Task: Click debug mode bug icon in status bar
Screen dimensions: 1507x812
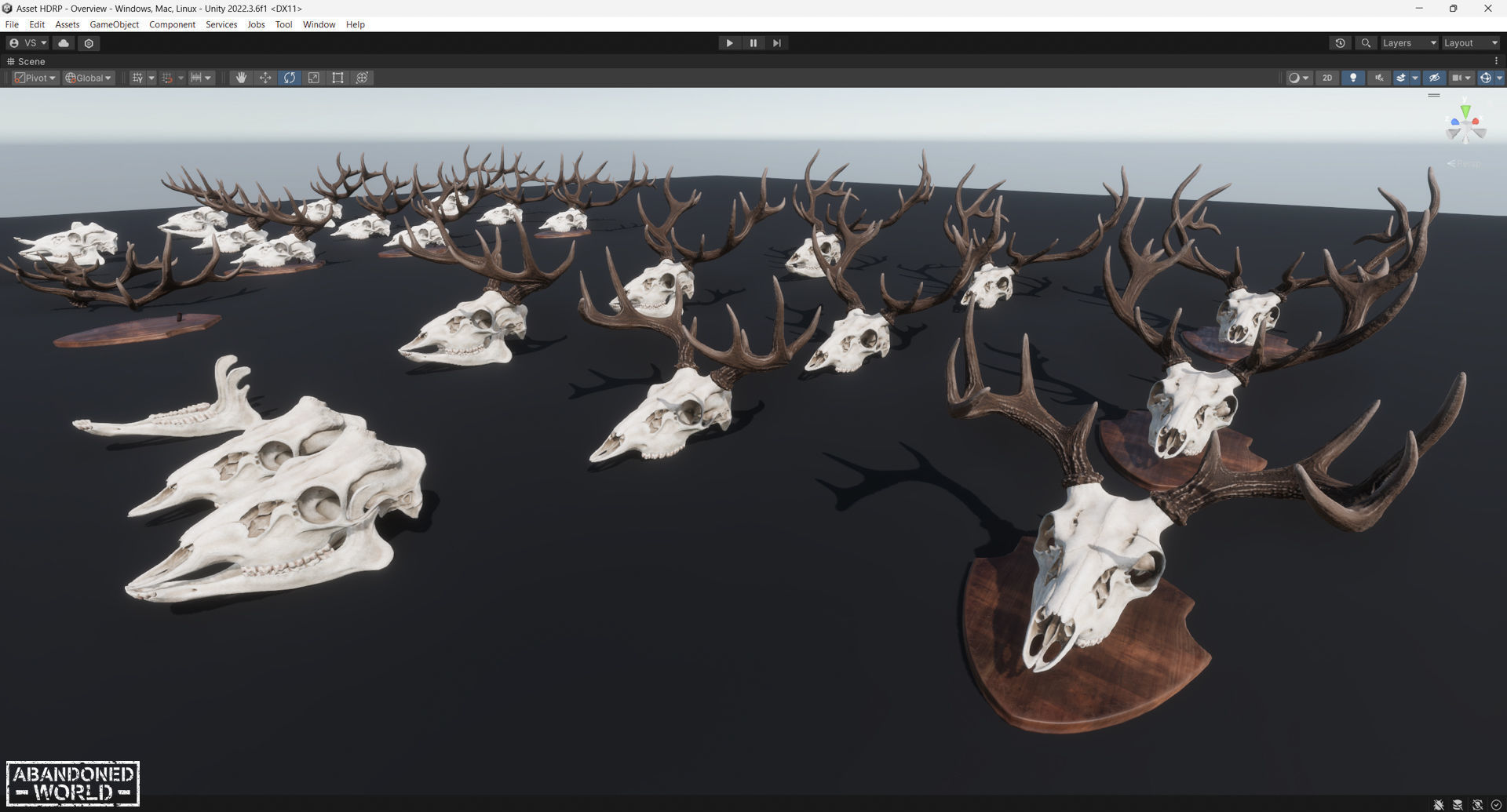Action: pos(1439,804)
